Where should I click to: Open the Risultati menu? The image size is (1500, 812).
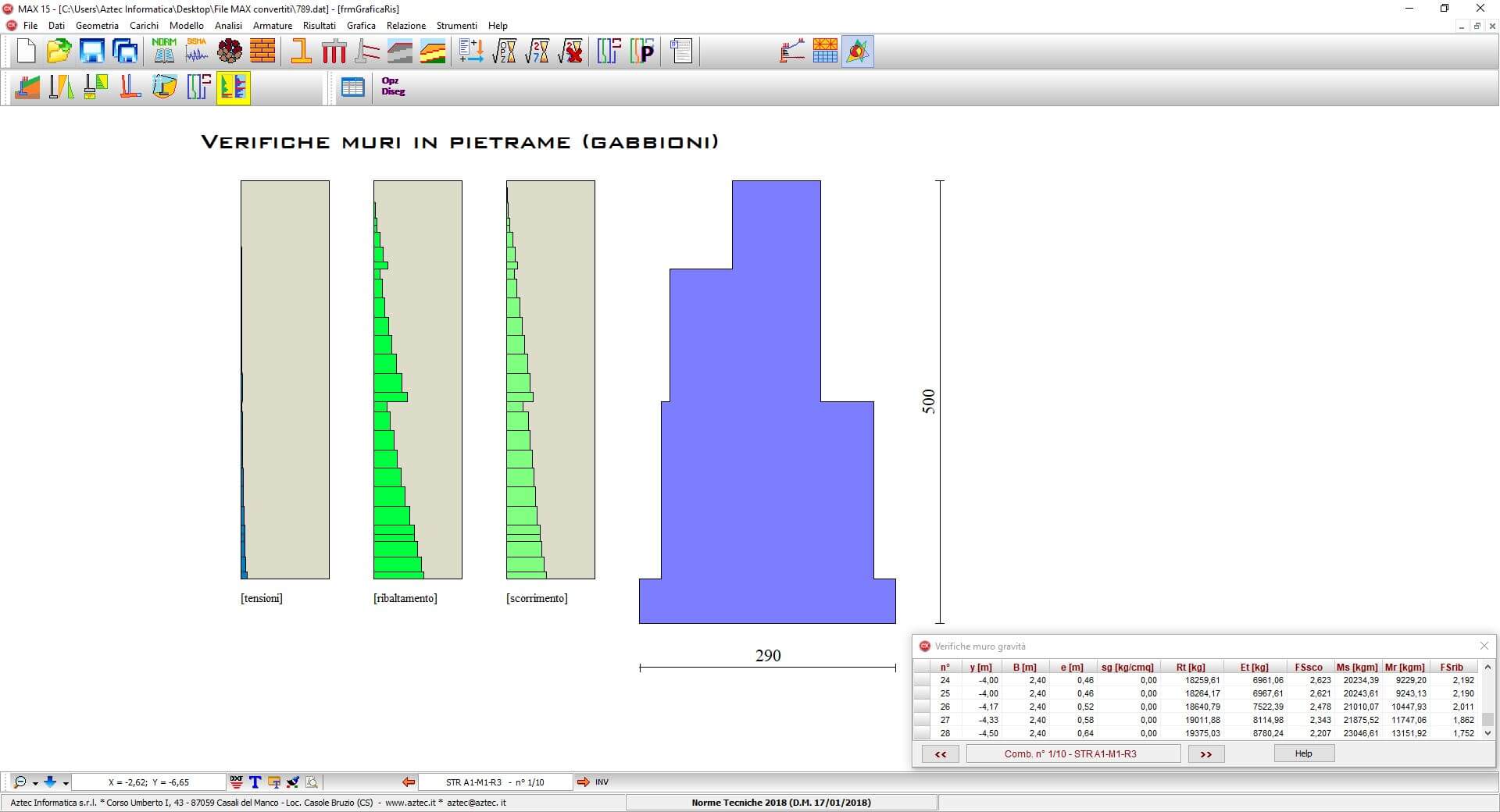tap(319, 26)
